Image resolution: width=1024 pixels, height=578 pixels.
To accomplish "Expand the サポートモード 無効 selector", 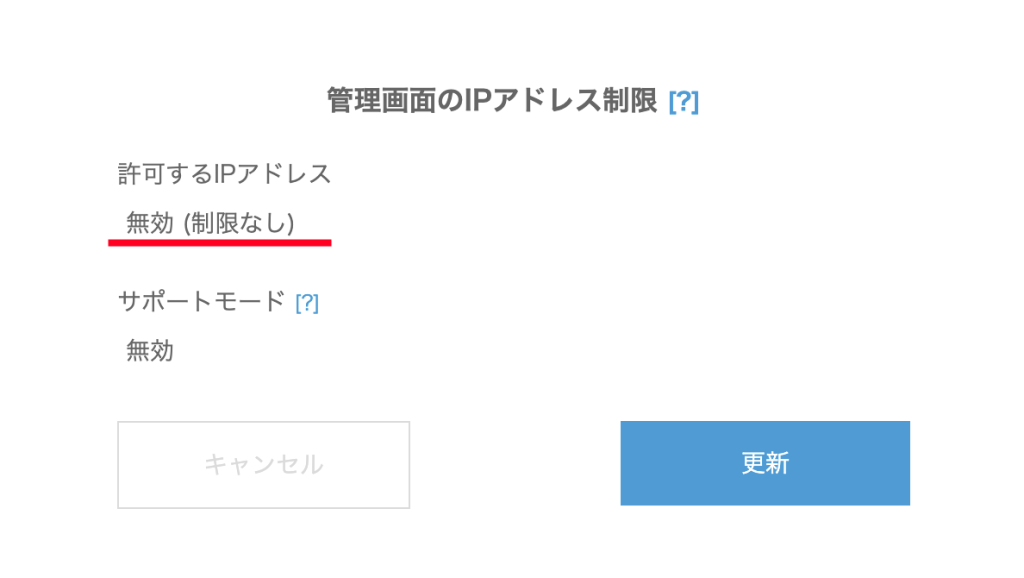I will click(150, 350).
